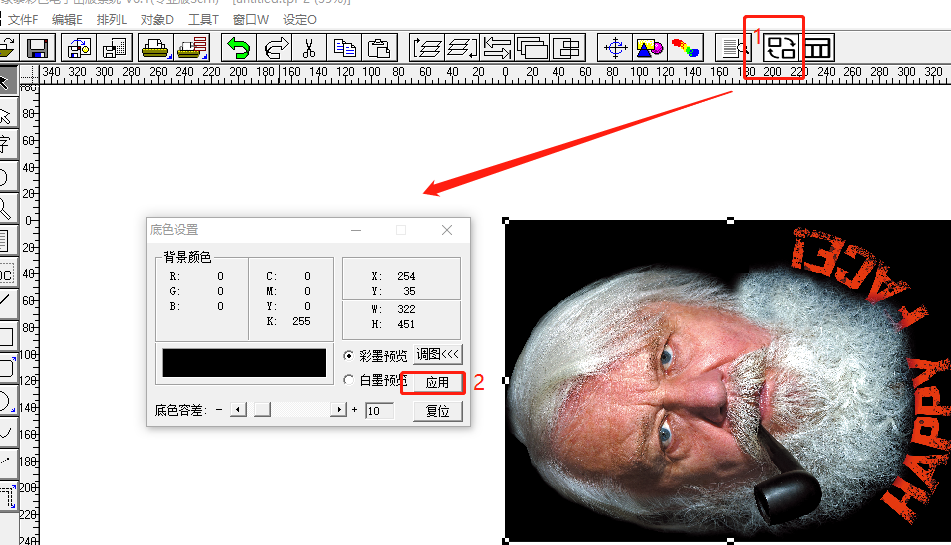951x545 pixels.
Task: Click the swap arrows icon
Action: pyautogui.click(x=497, y=48)
